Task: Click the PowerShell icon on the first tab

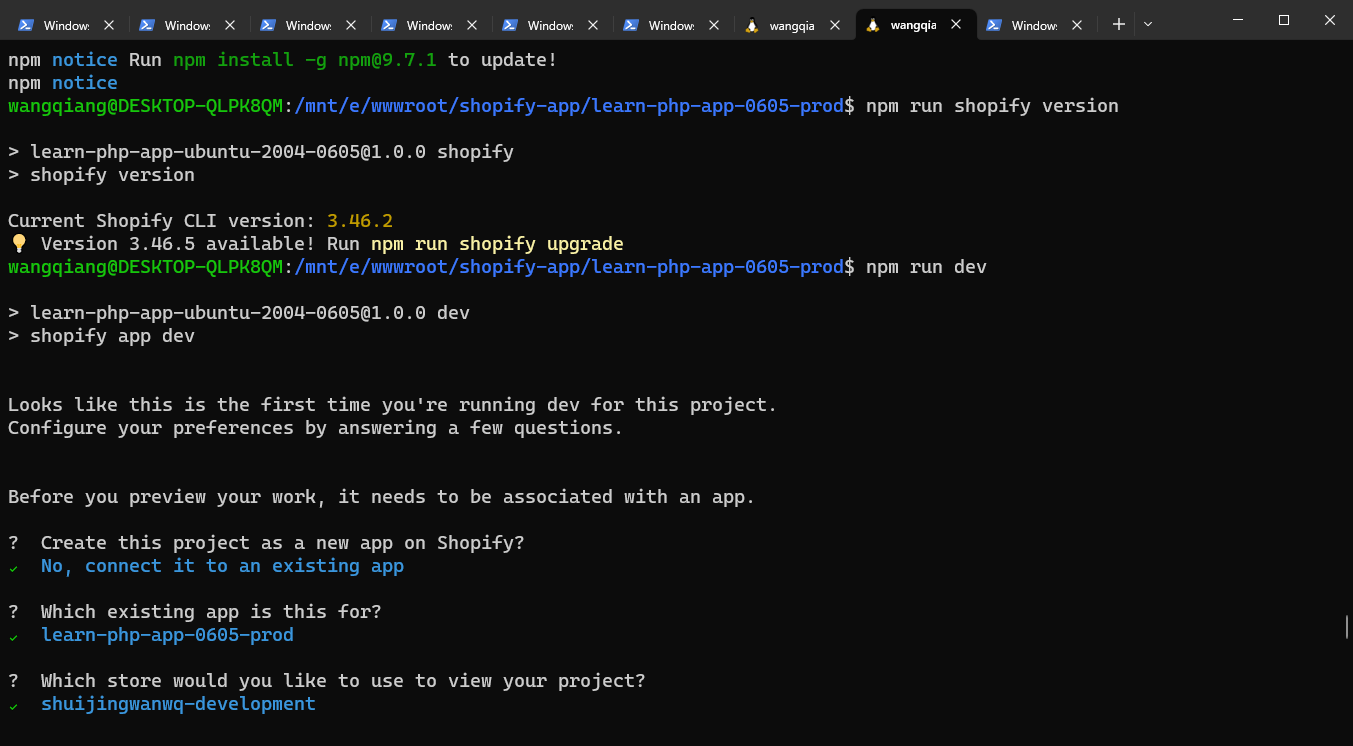Action: point(26,25)
